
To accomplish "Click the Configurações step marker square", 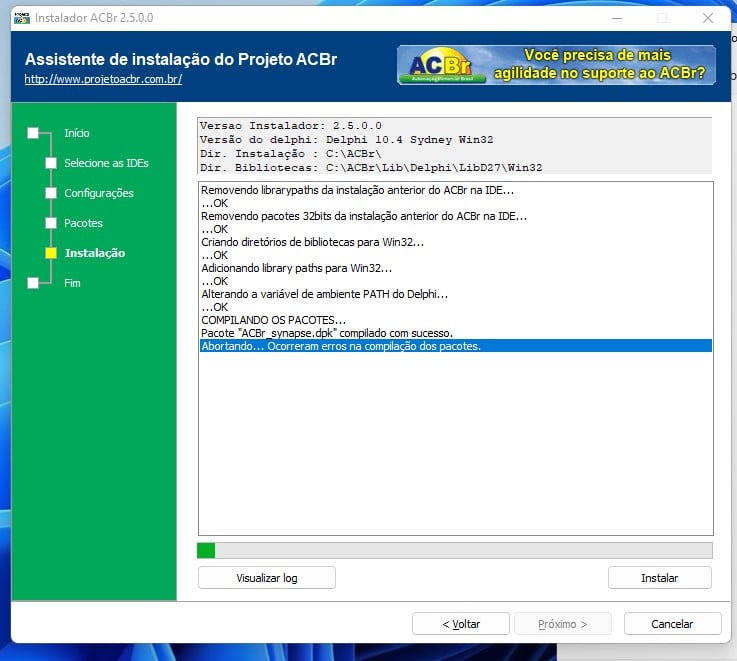I will pos(51,193).
